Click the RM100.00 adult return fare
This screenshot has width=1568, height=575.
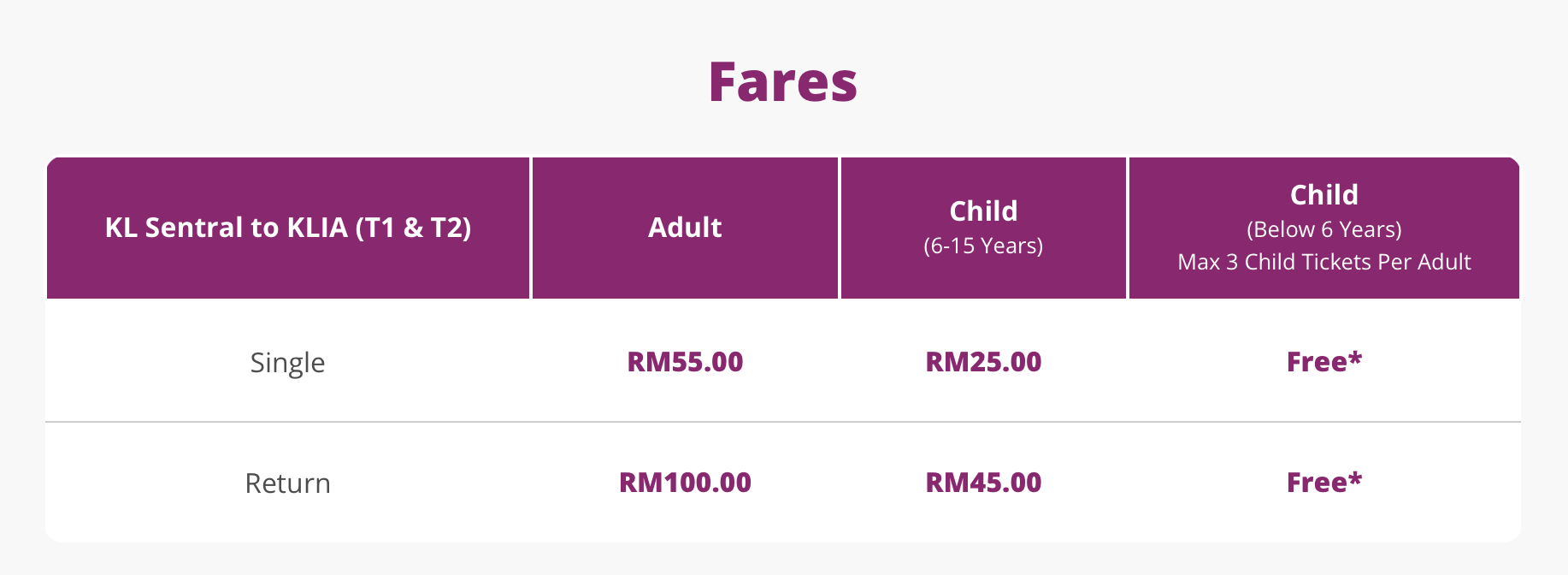click(x=685, y=483)
